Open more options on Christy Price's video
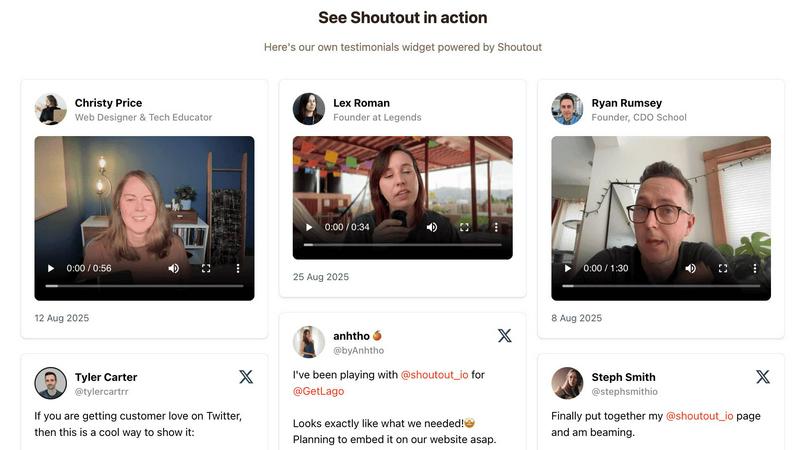 238,268
